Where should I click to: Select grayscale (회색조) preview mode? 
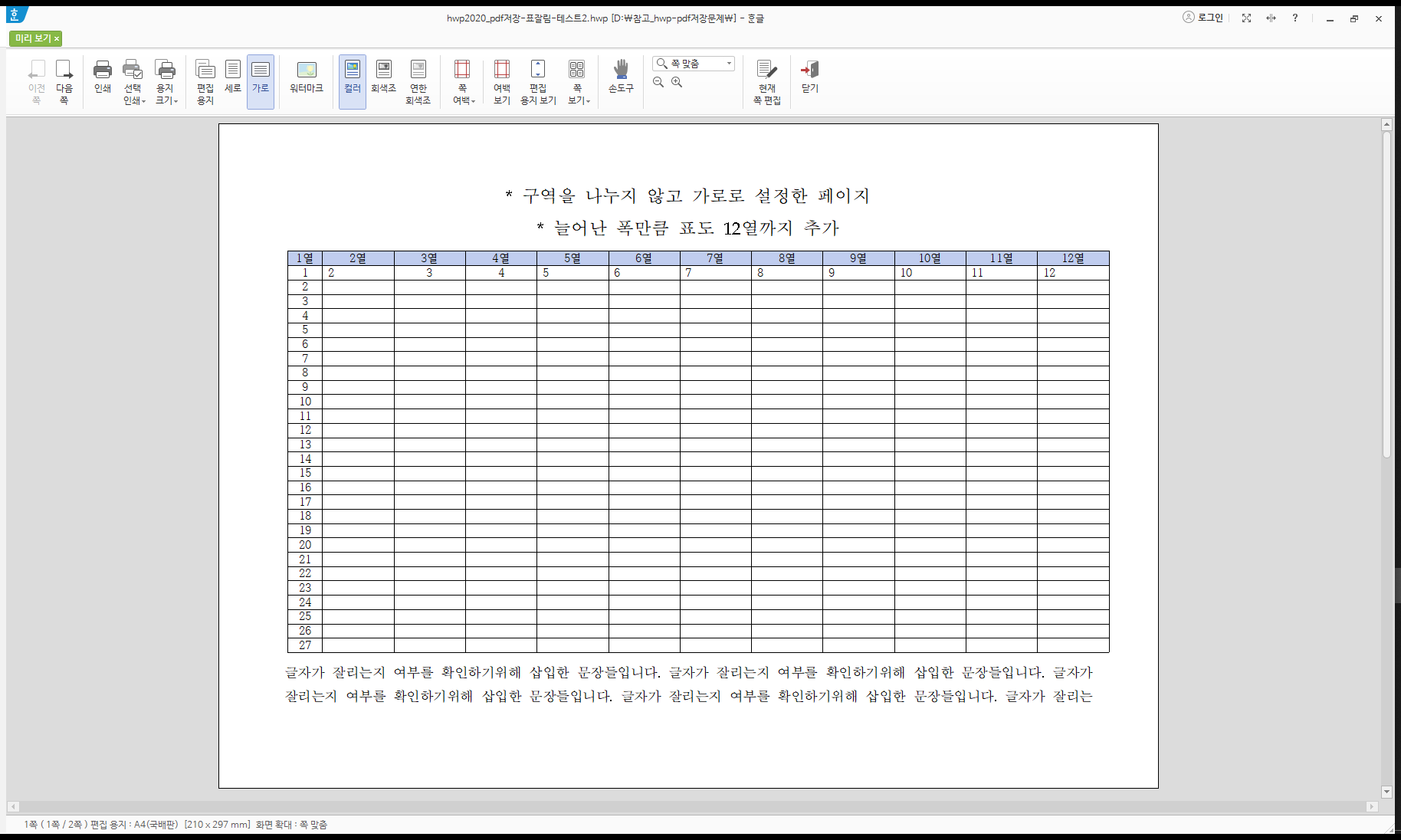click(x=384, y=77)
